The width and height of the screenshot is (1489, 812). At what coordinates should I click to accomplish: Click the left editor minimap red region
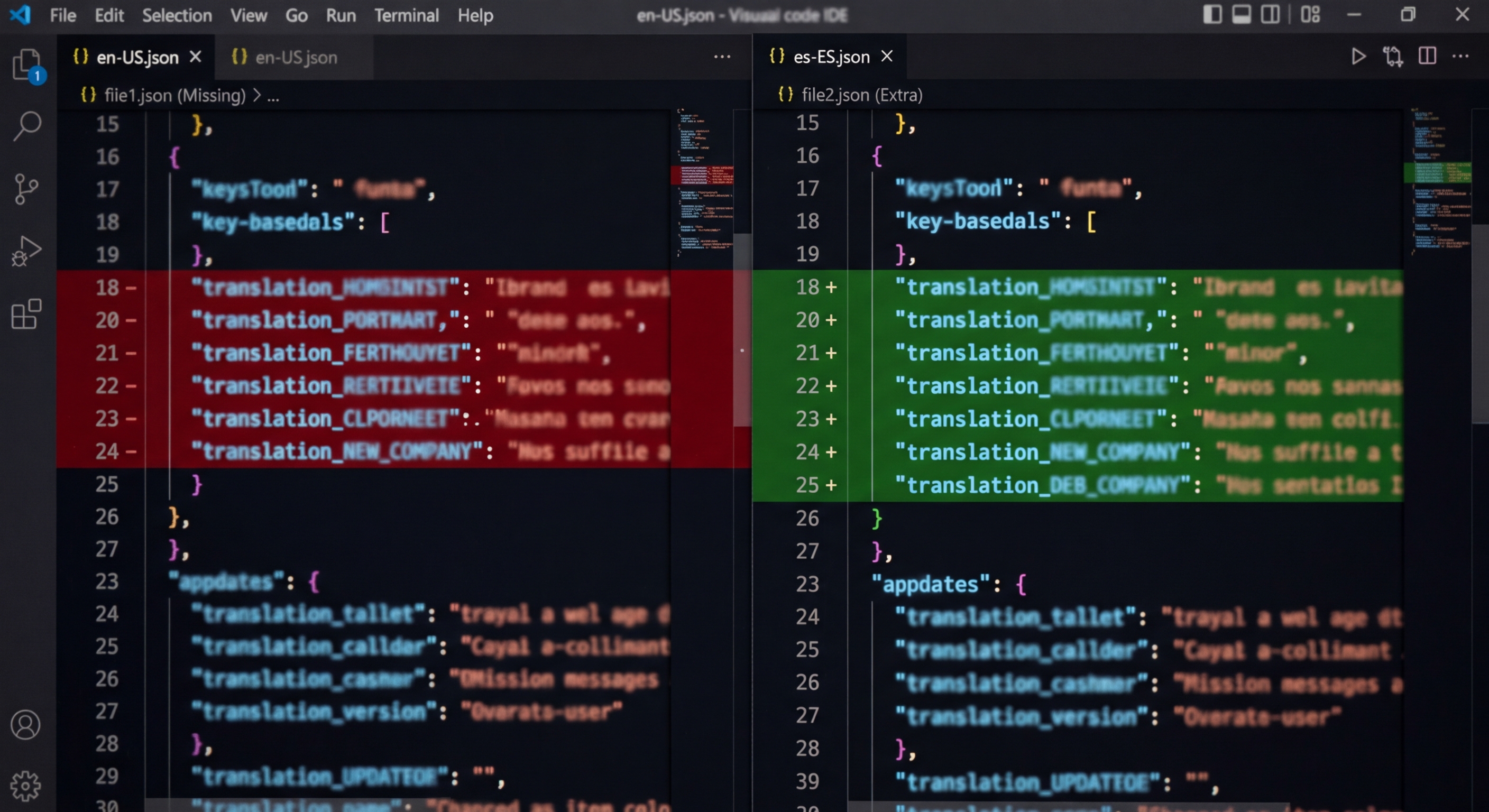[702, 175]
